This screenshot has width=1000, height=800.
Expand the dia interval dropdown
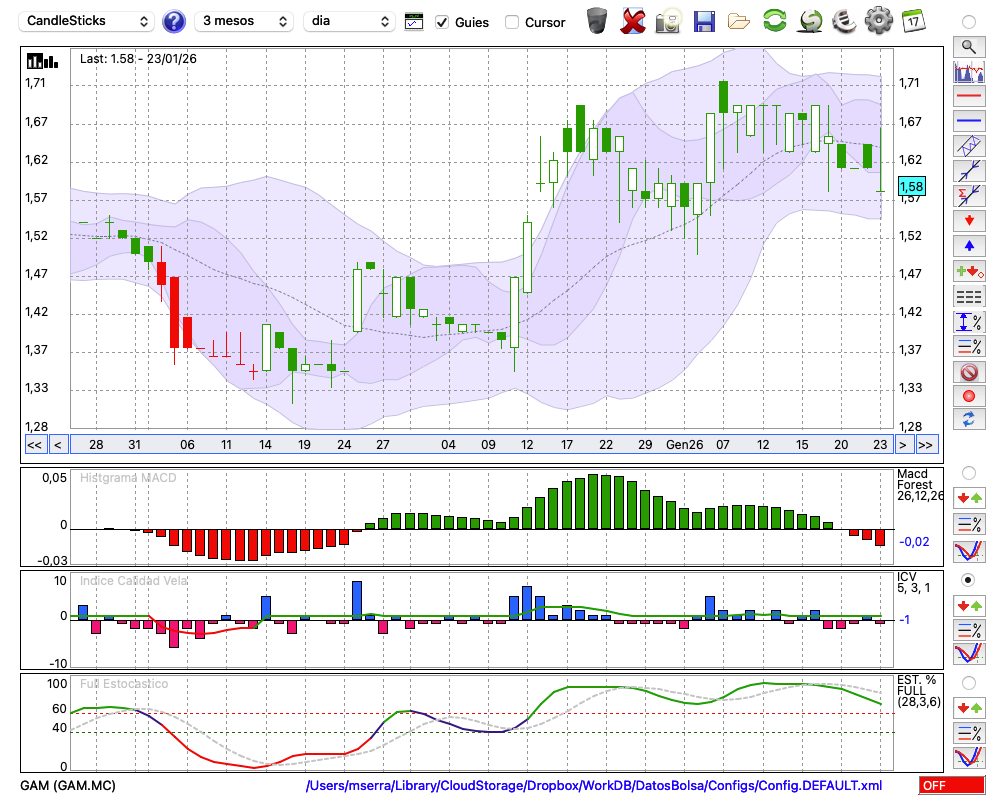(349, 21)
